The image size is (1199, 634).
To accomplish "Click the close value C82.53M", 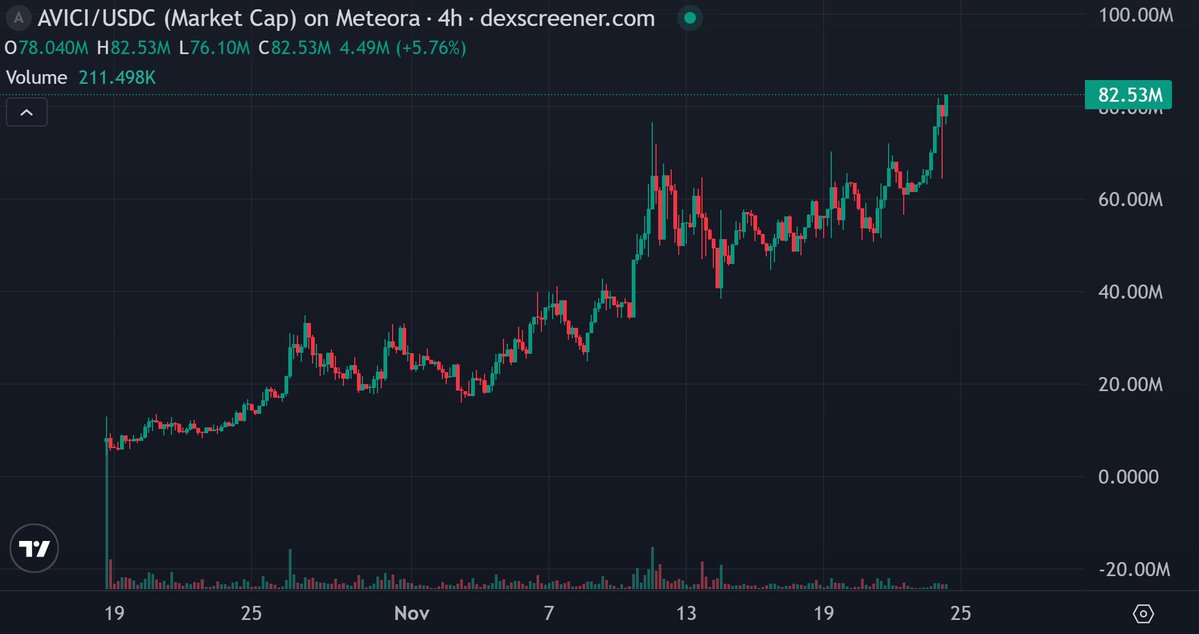I will click(294, 48).
